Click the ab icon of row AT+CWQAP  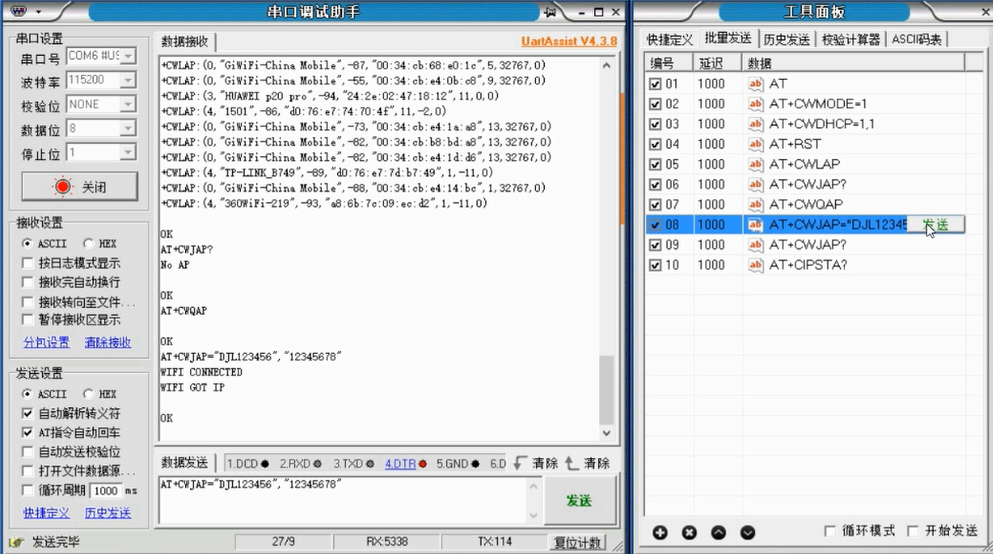pos(755,205)
